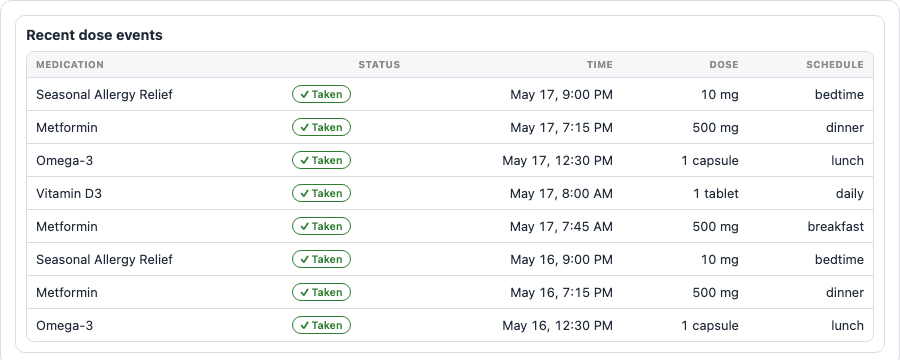Click the breakfast schedule cell
Image resolution: width=900 pixels, height=360 pixels.
point(835,226)
